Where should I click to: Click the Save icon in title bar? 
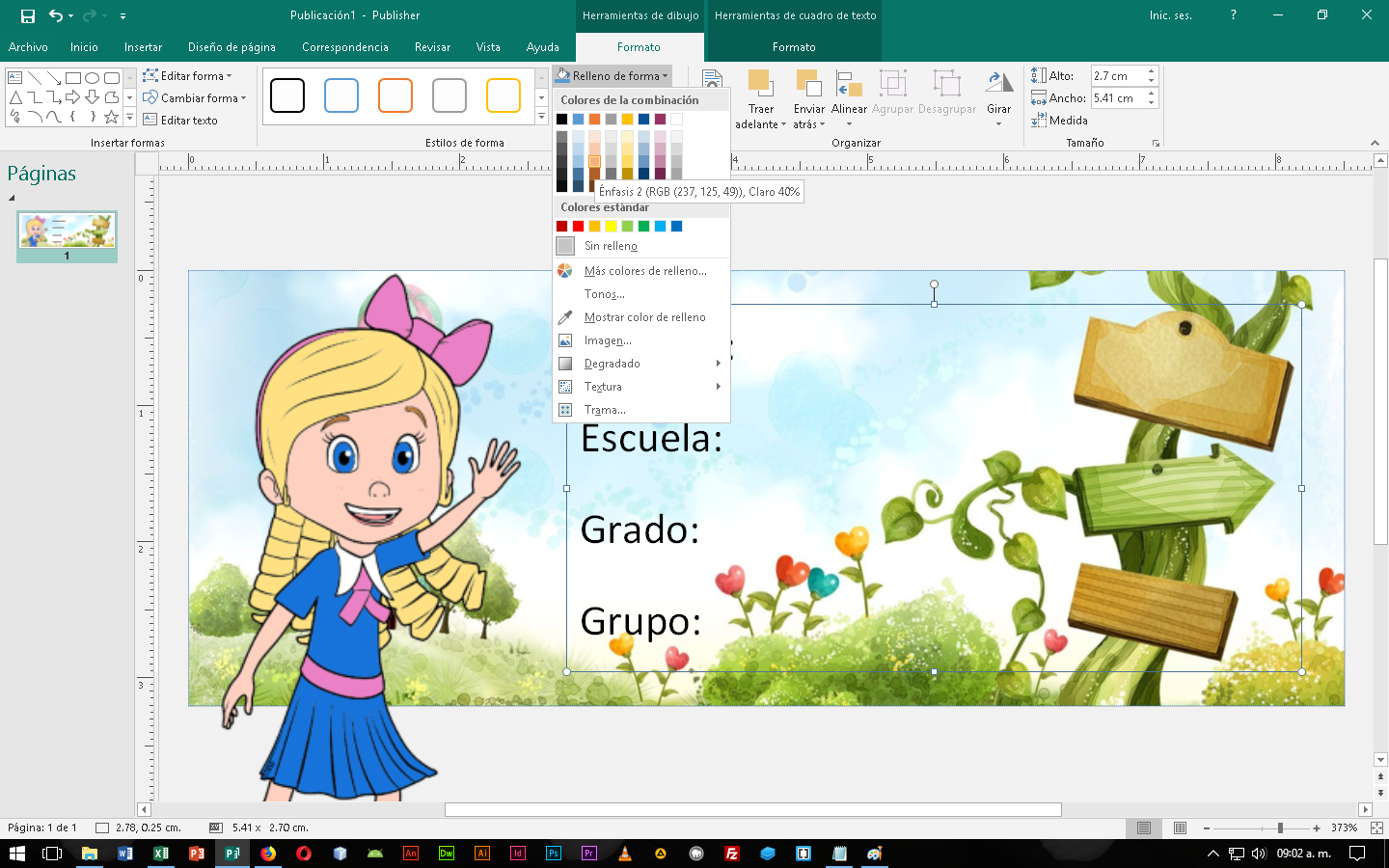(28, 15)
